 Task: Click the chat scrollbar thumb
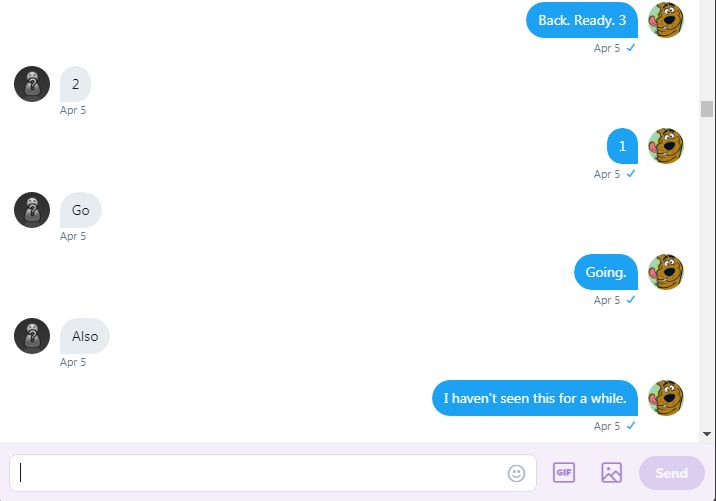click(707, 109)
